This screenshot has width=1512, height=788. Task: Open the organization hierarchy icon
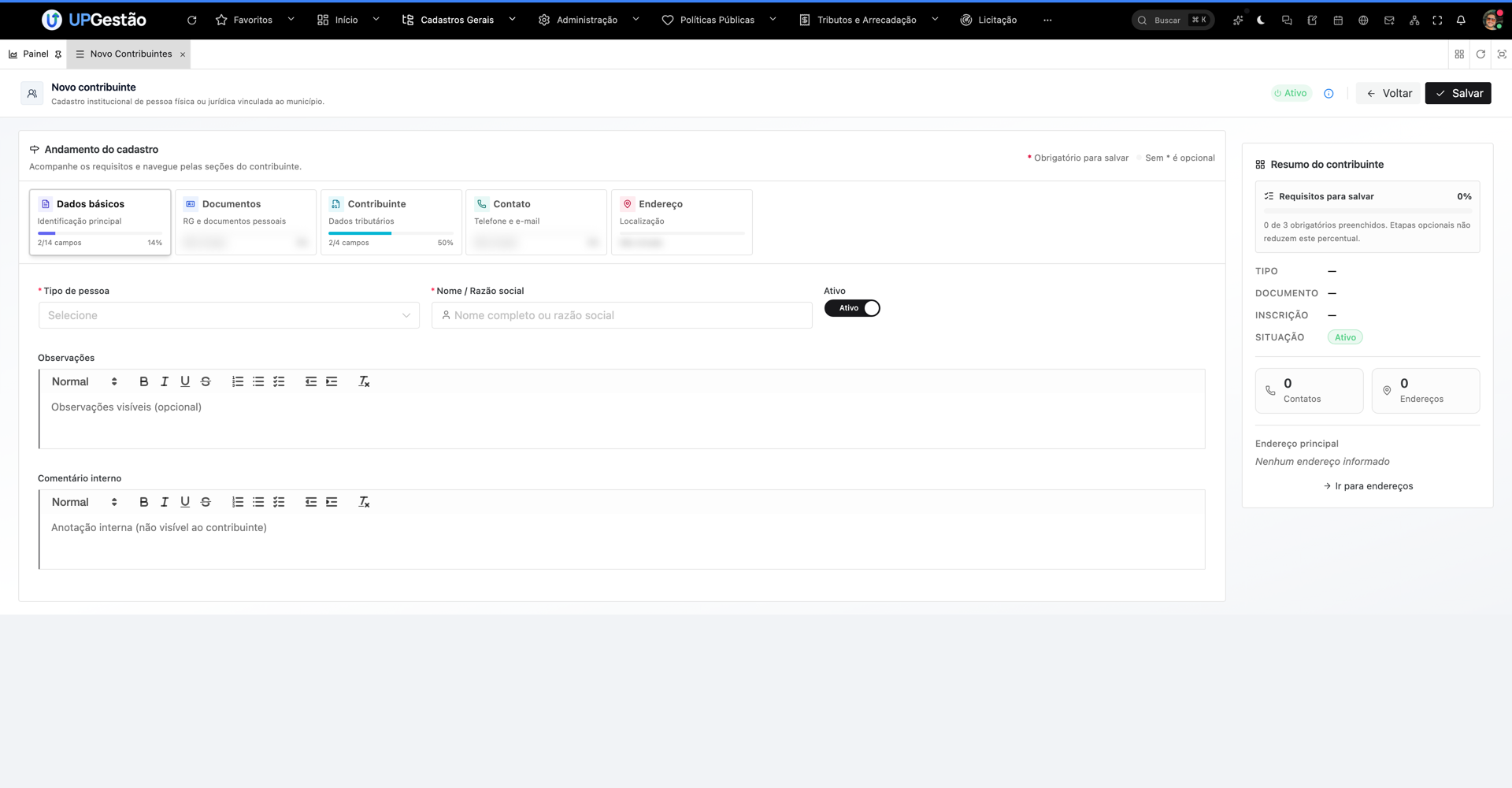pyautogui.click(x=1414, y=20)
